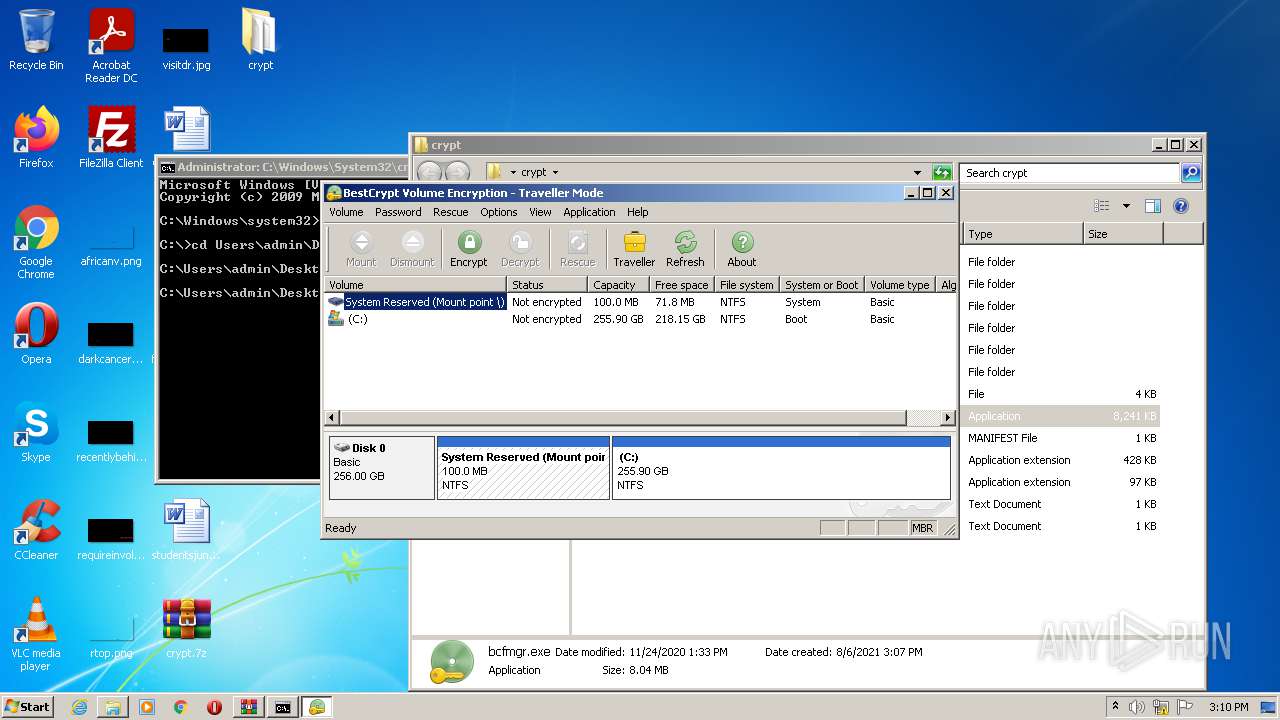Toggle the preview pane icon in Explorer
Image resolution: width=1280 pixels, height=720 pixels.
1153,206
